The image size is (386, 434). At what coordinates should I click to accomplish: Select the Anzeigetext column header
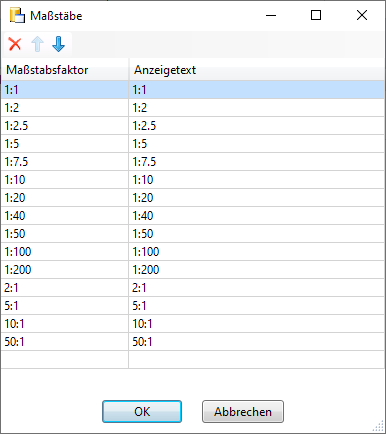point(256,70)
